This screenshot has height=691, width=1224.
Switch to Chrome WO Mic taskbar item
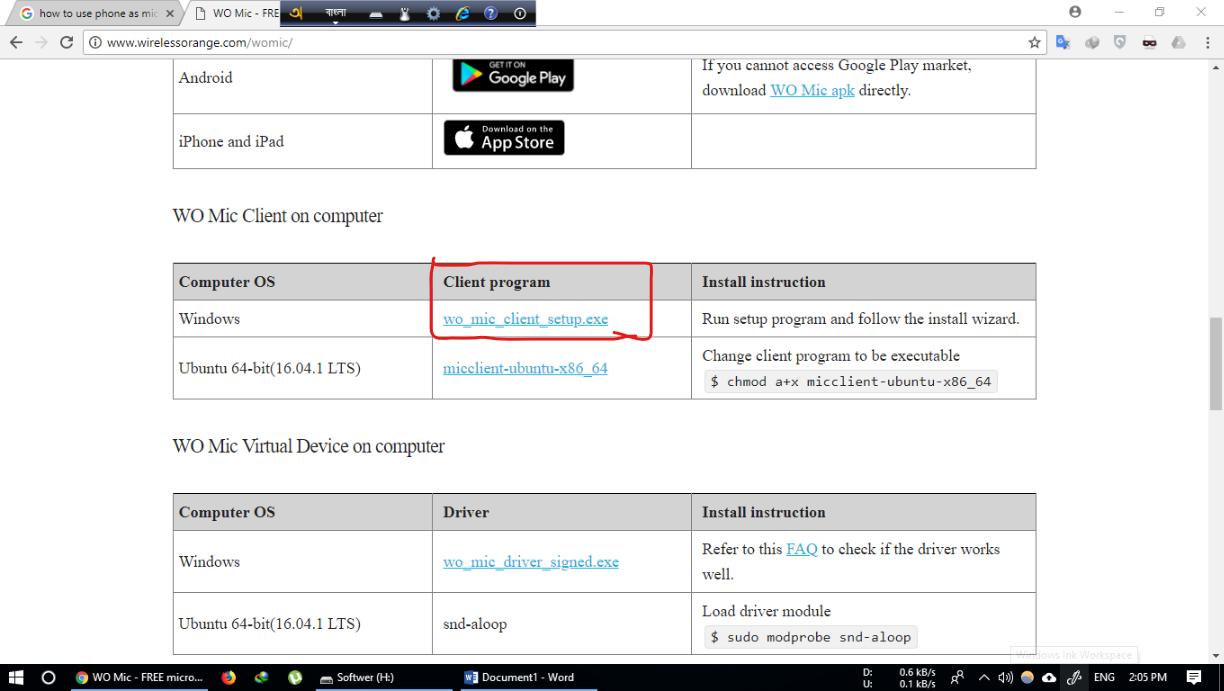tap(139, 677)
